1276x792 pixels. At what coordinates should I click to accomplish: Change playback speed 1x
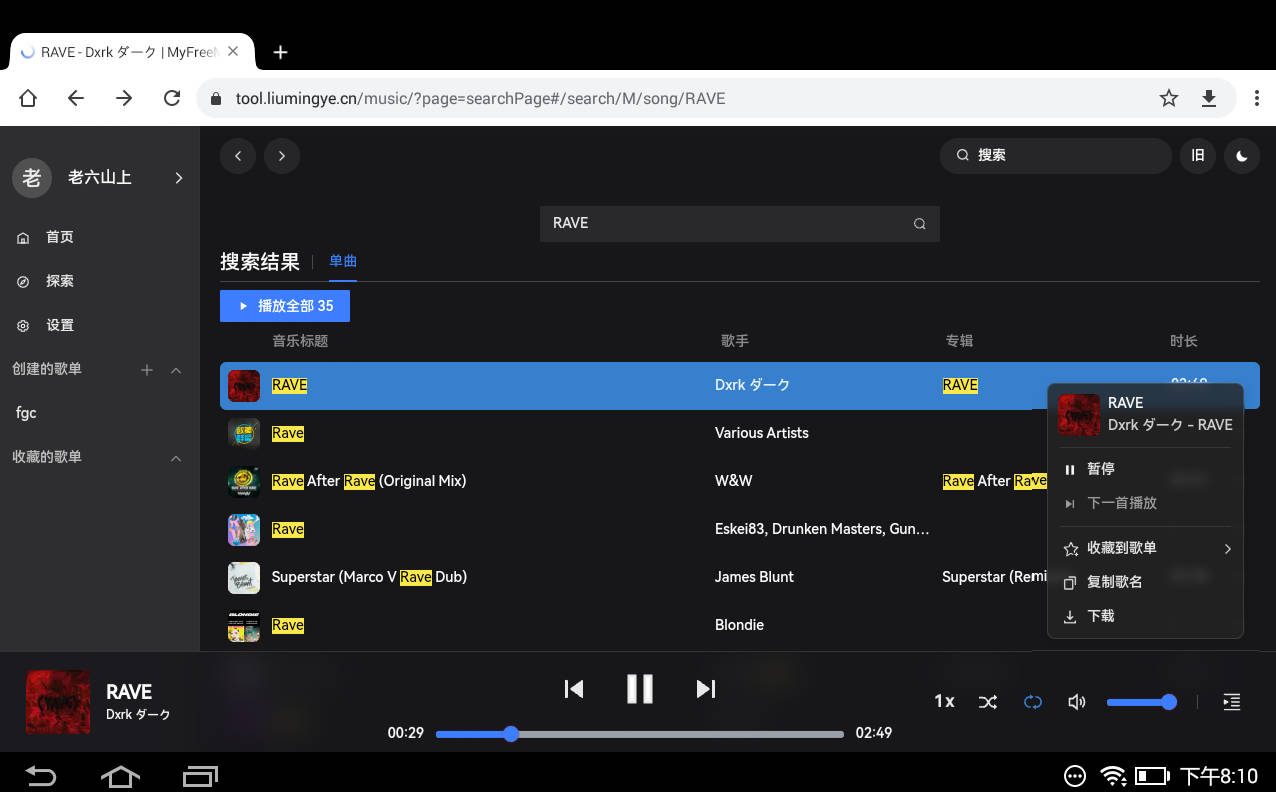pos(944,702)
